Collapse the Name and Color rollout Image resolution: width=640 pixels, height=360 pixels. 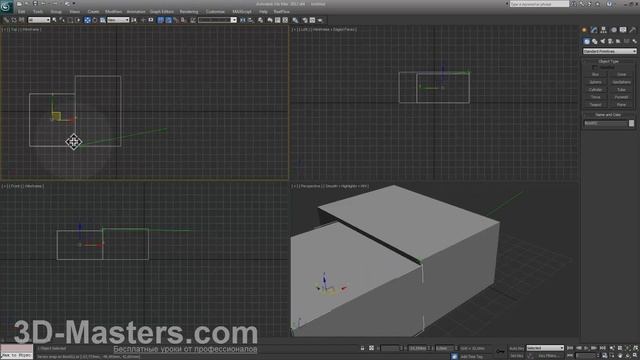[608, 115]
